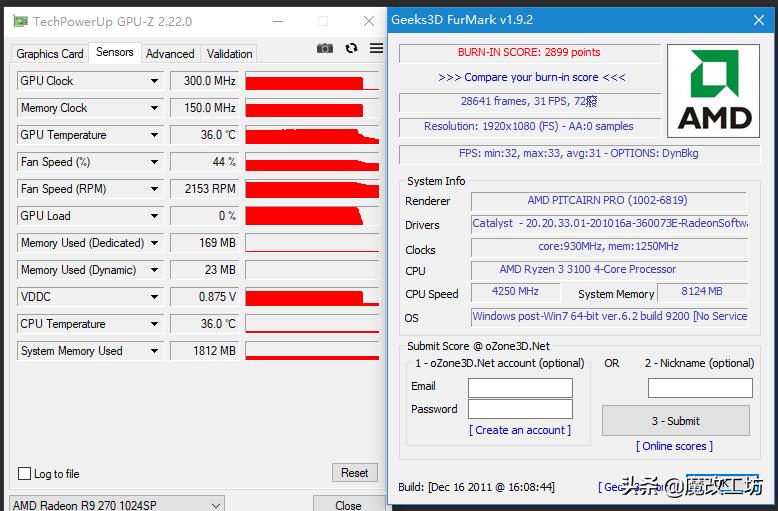Click the Close button in GPU-Z
The height and width of the screenshot is (511, 778).
(348, 505)
